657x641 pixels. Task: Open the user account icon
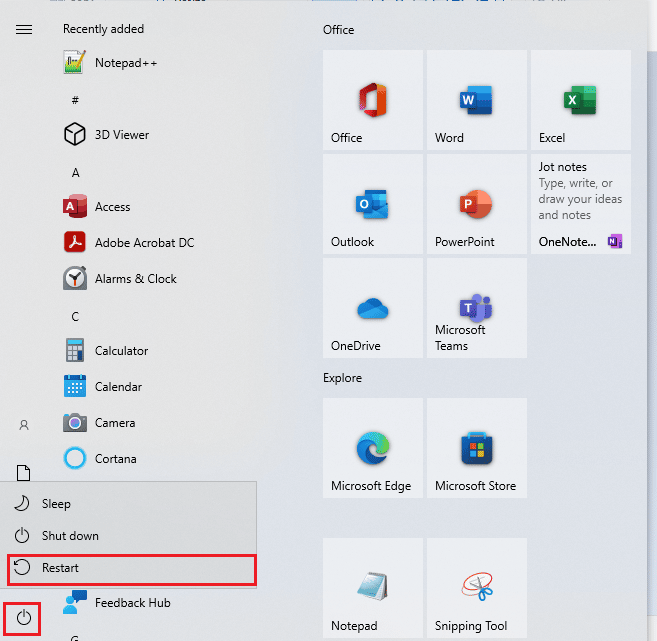click(24, 425)
